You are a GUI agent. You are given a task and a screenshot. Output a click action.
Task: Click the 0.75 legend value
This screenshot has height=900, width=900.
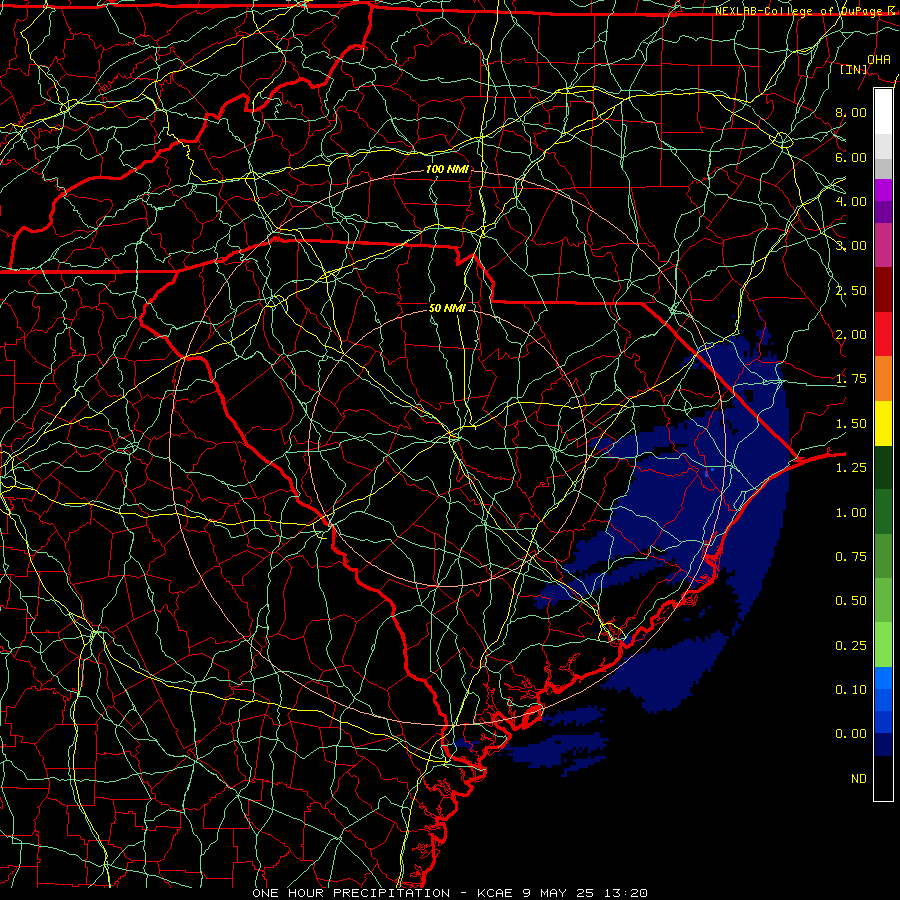pos(851,557)
